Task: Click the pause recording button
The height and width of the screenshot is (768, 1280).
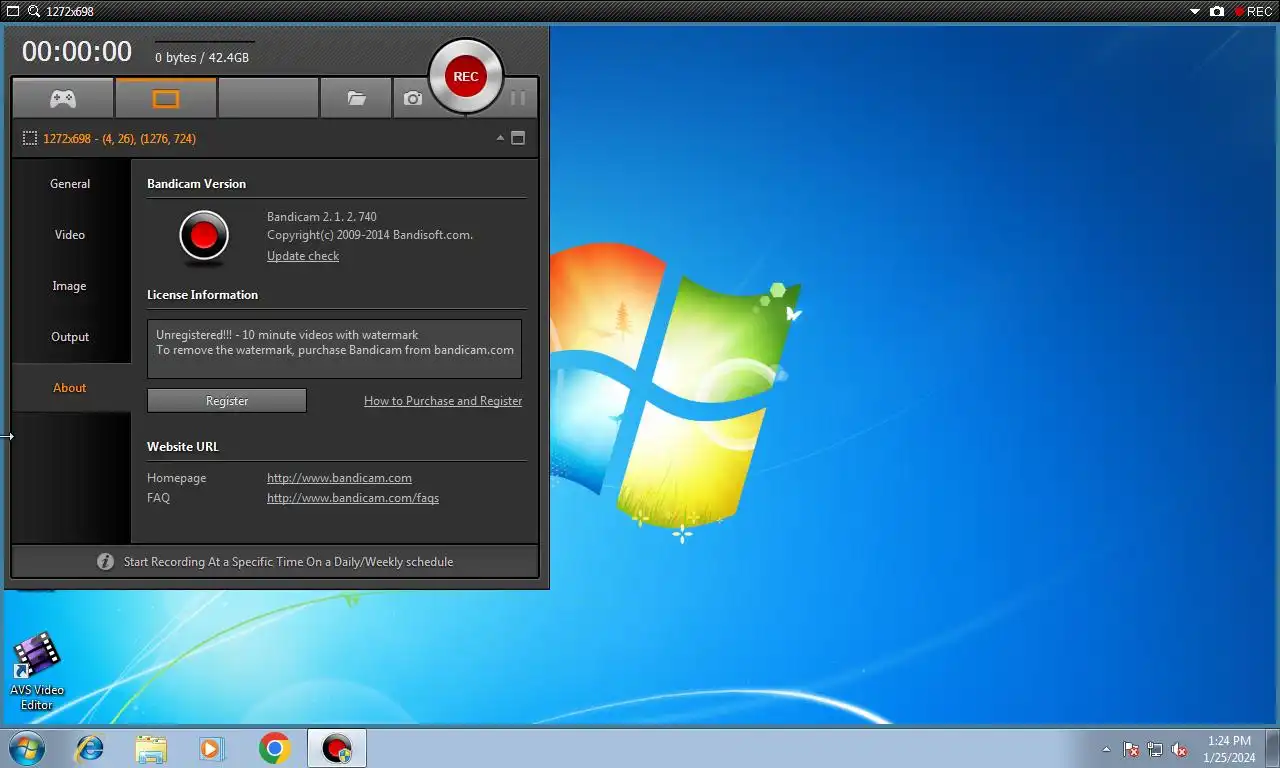Action: 518,99
